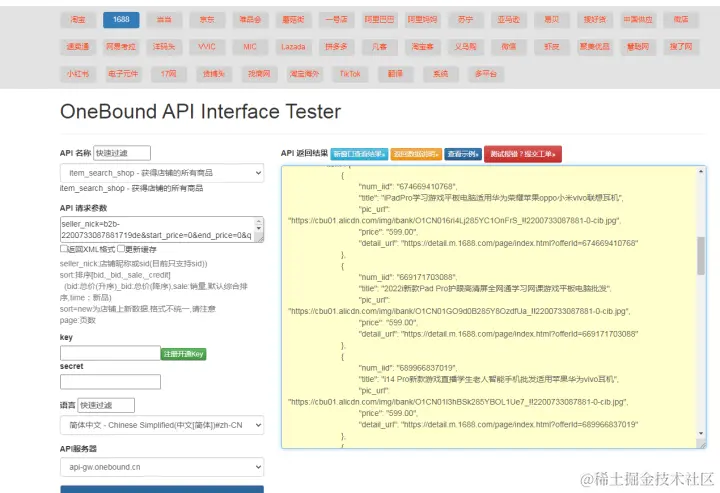Click the dark blue submit bar at bottom
720x493 pixels.
[162, 489]
